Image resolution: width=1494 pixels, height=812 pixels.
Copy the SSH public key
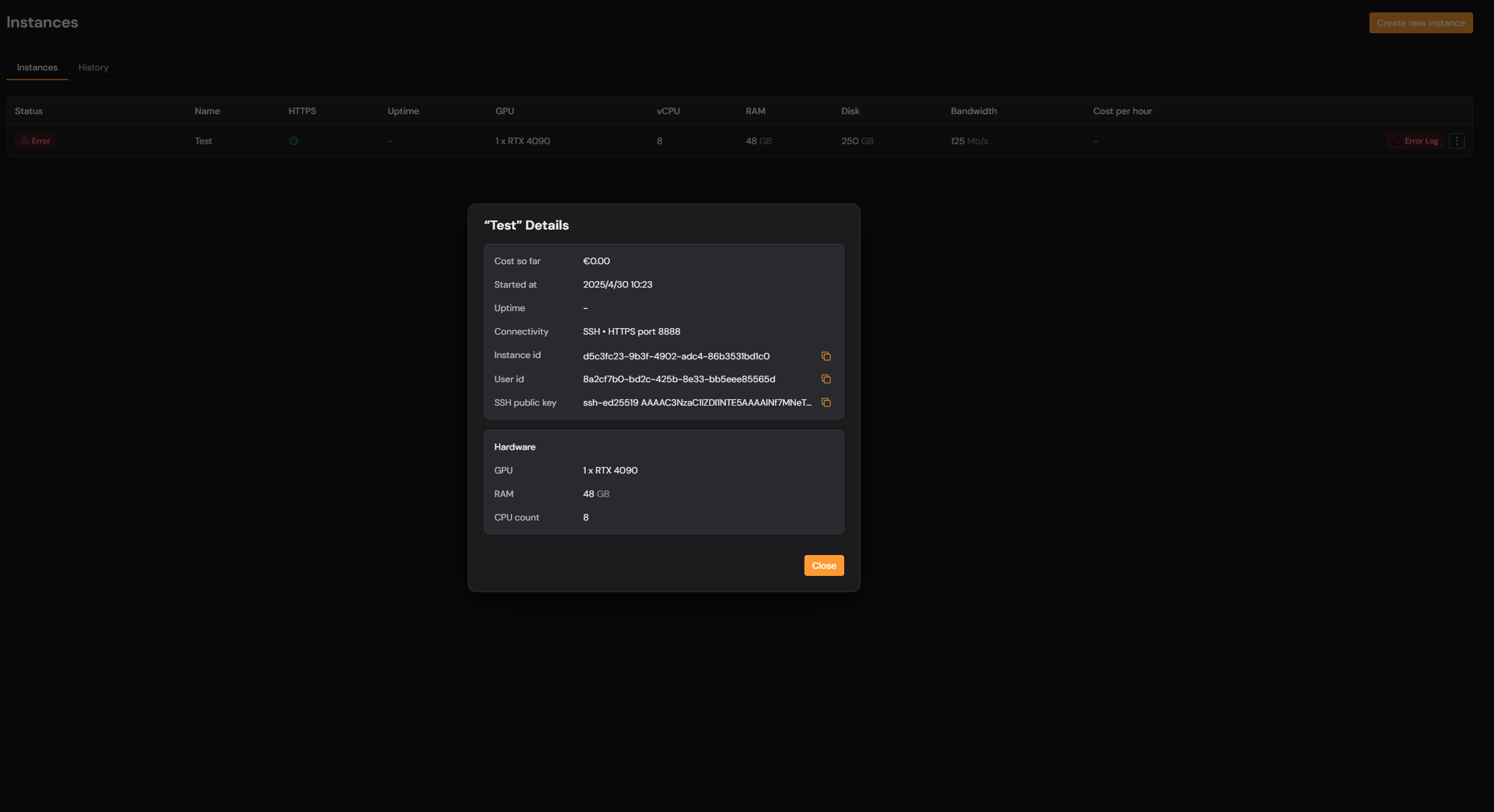pos(826,402)
